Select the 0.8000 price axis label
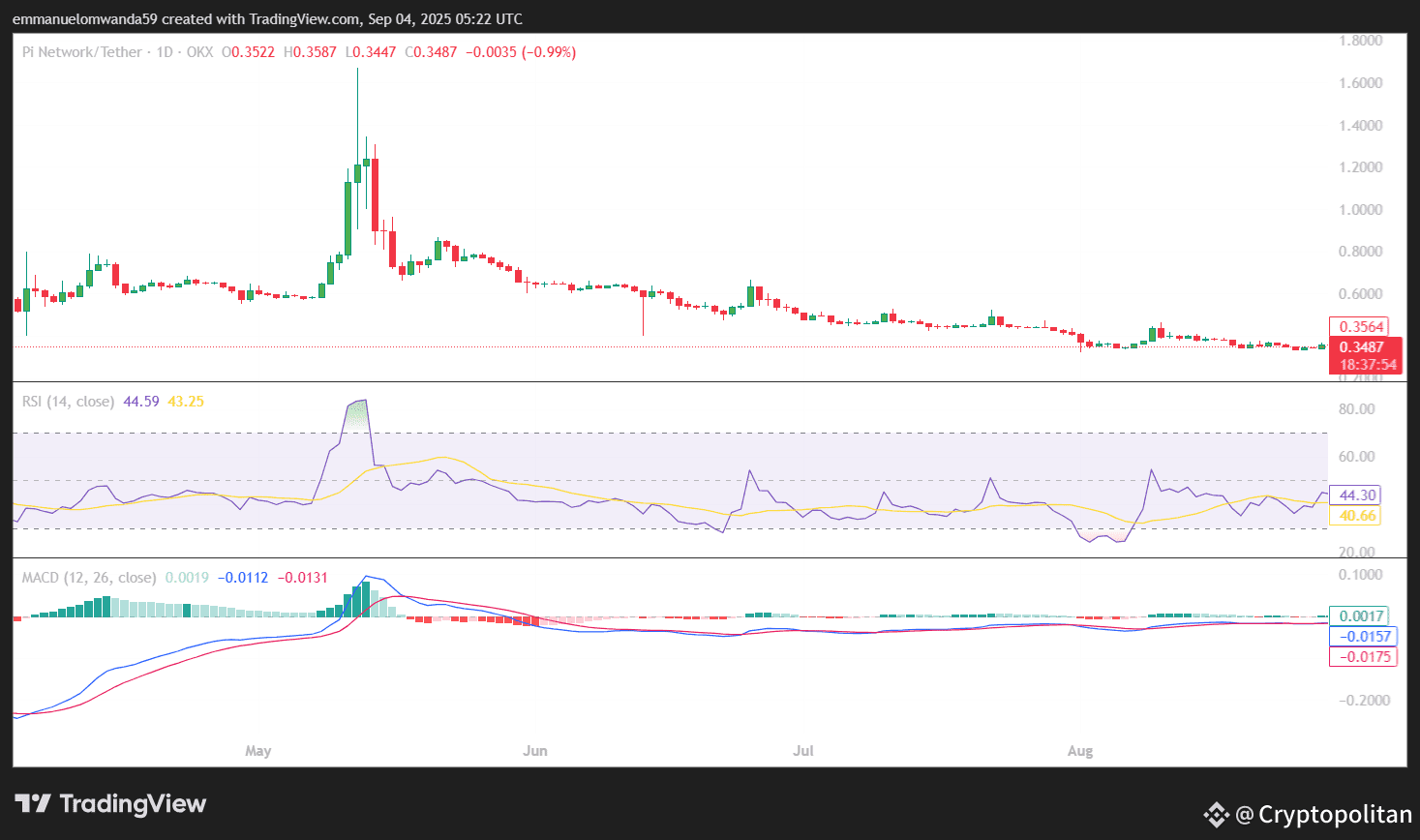Screen dimensions: 1420x840 click(1360, 252)
